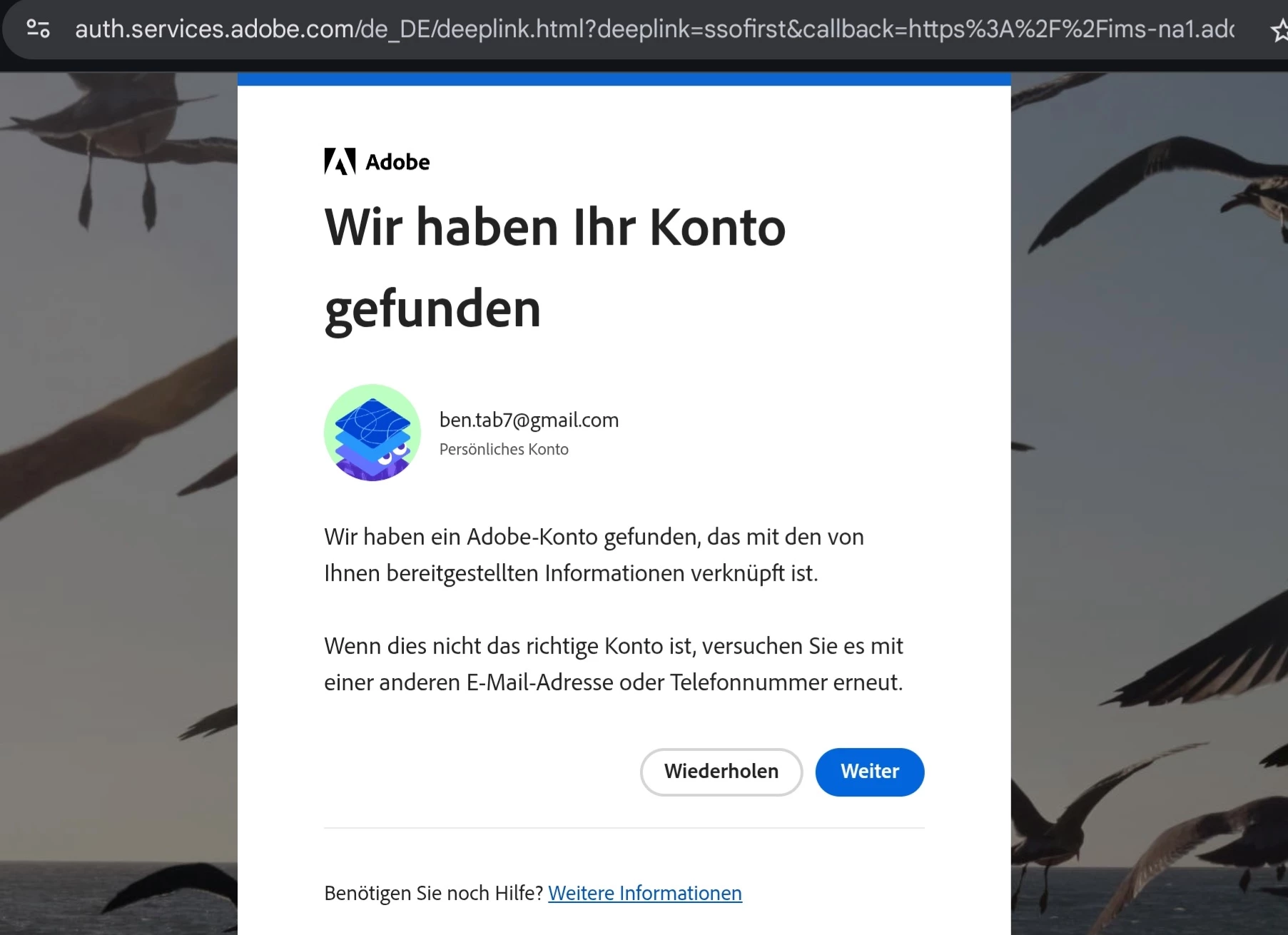Click the text about trying another E-Mail-Adresse

[614, 664]
